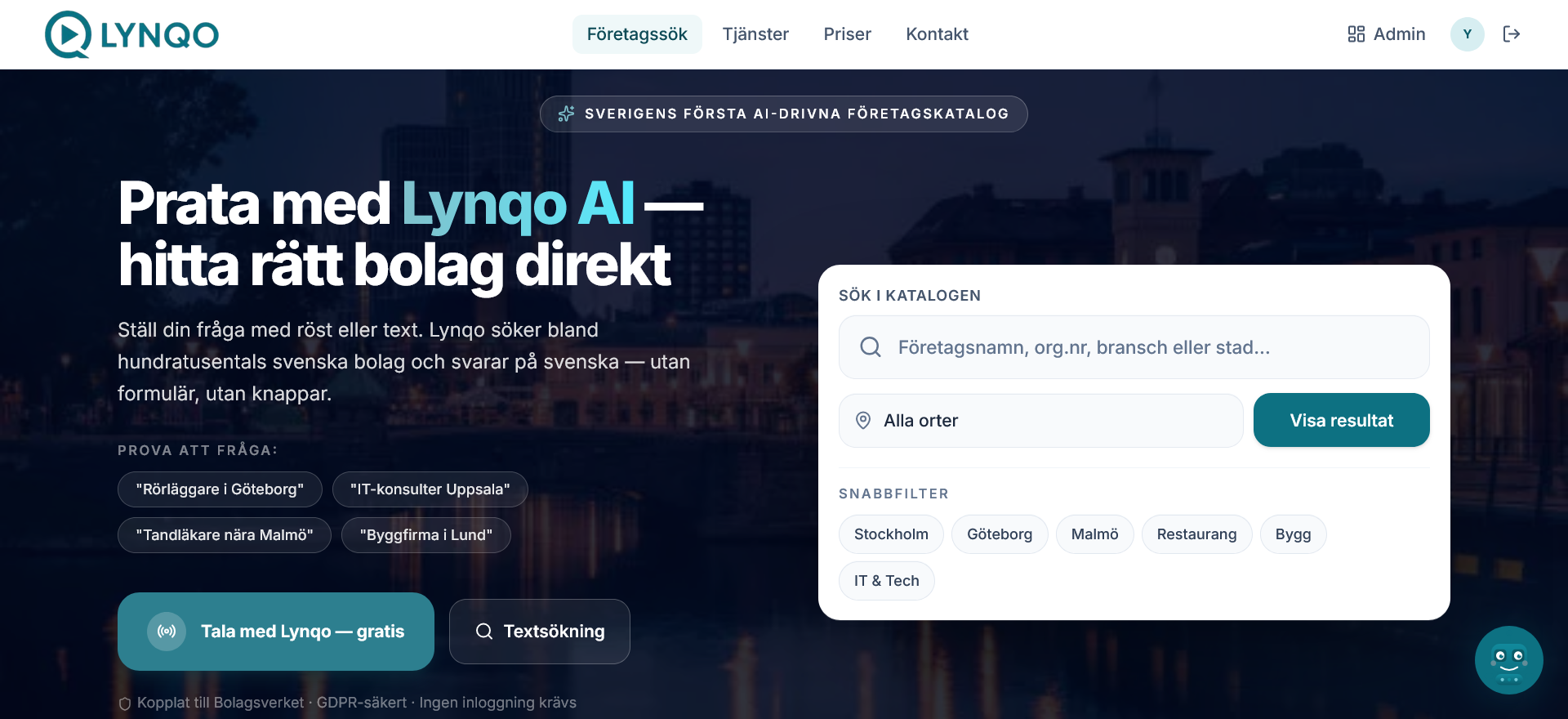Toggle the Bygg quick filter
The image size is (1568, 719).
1293,534
